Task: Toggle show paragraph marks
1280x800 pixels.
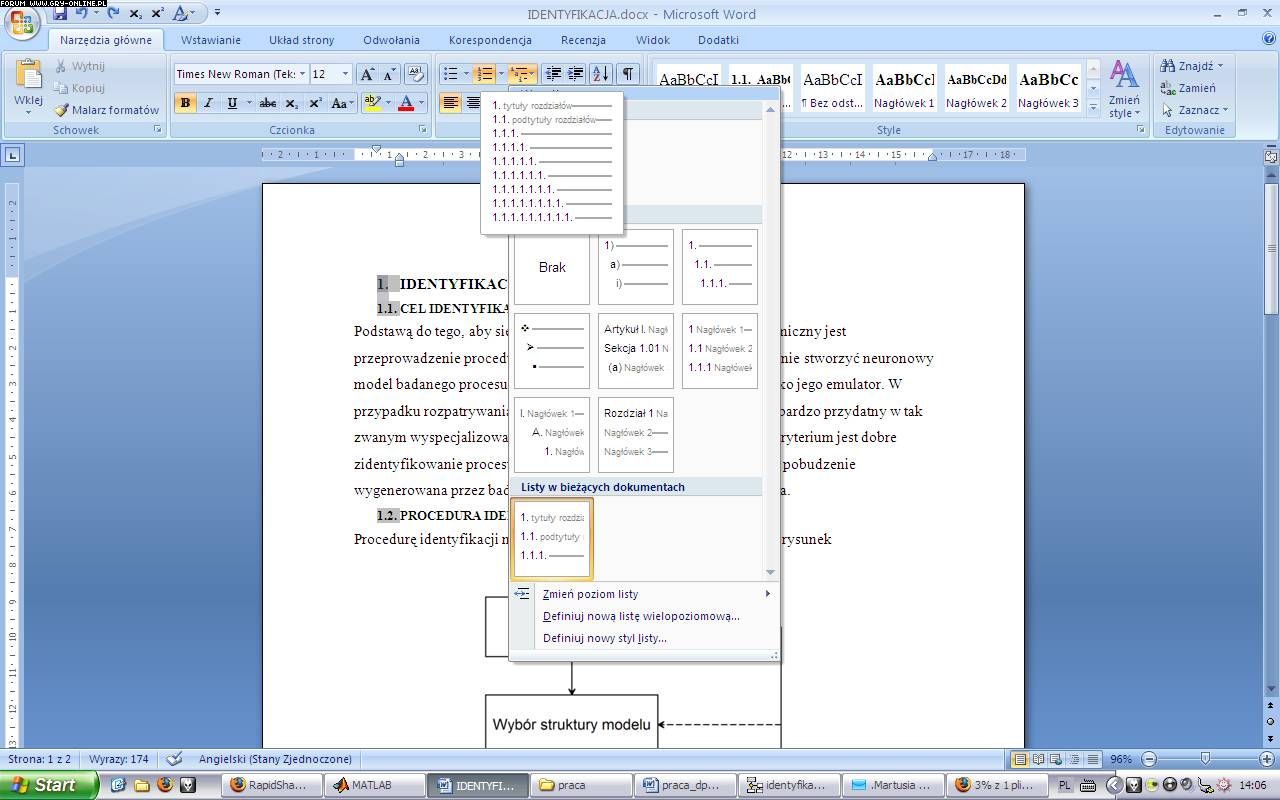Action: [627, 74]
